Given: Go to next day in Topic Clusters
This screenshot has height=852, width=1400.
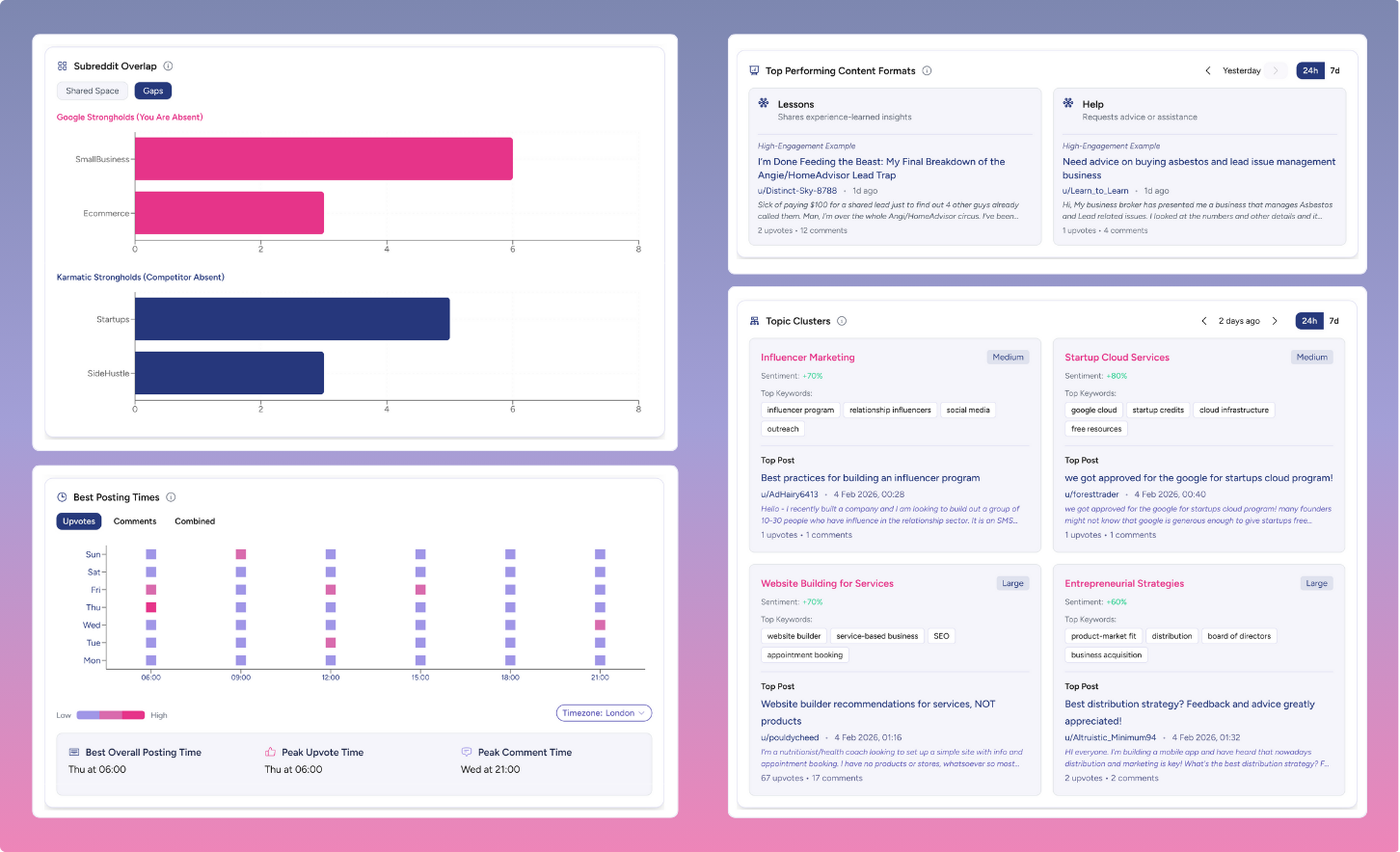Looking at the screenshot, I should pyautogui.click(x=1275, y=321).
